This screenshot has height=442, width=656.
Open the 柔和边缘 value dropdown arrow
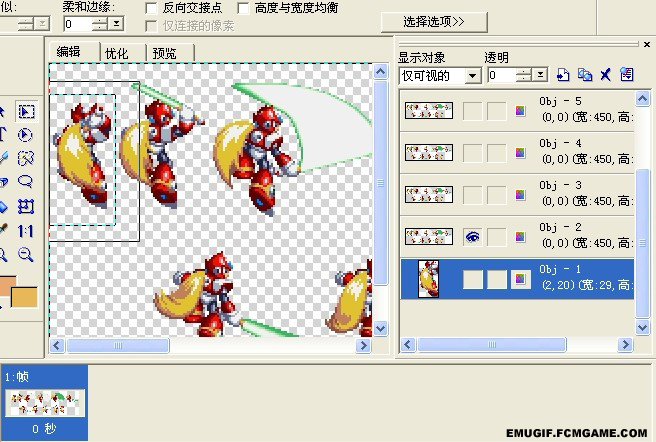[x=116, y=24]
